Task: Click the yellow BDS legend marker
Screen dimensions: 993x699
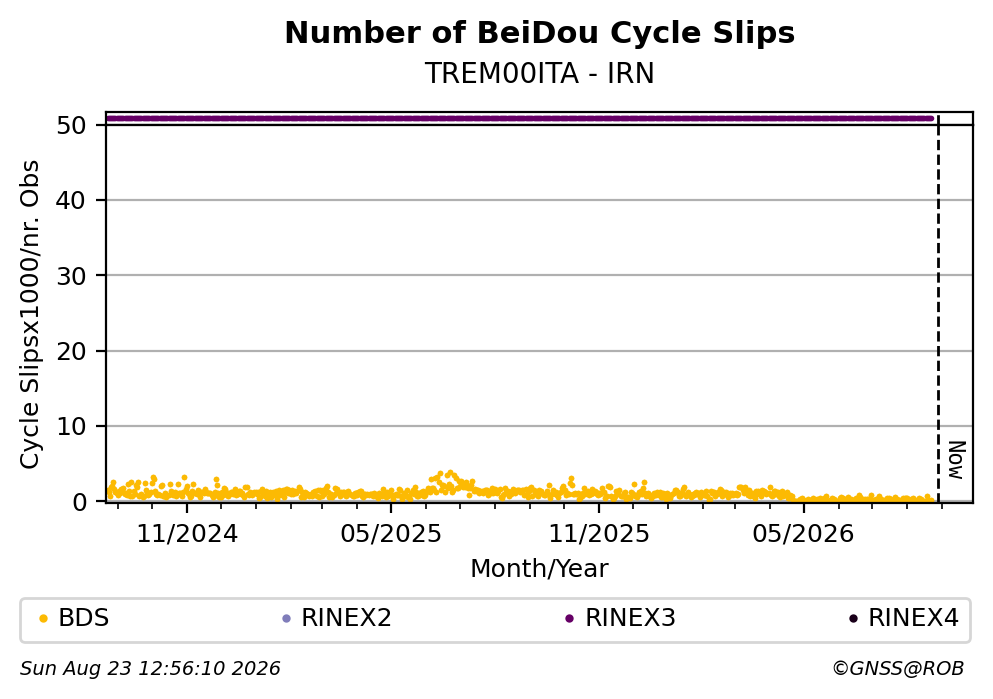Action: pyautogui.click(x=44, y=619)
